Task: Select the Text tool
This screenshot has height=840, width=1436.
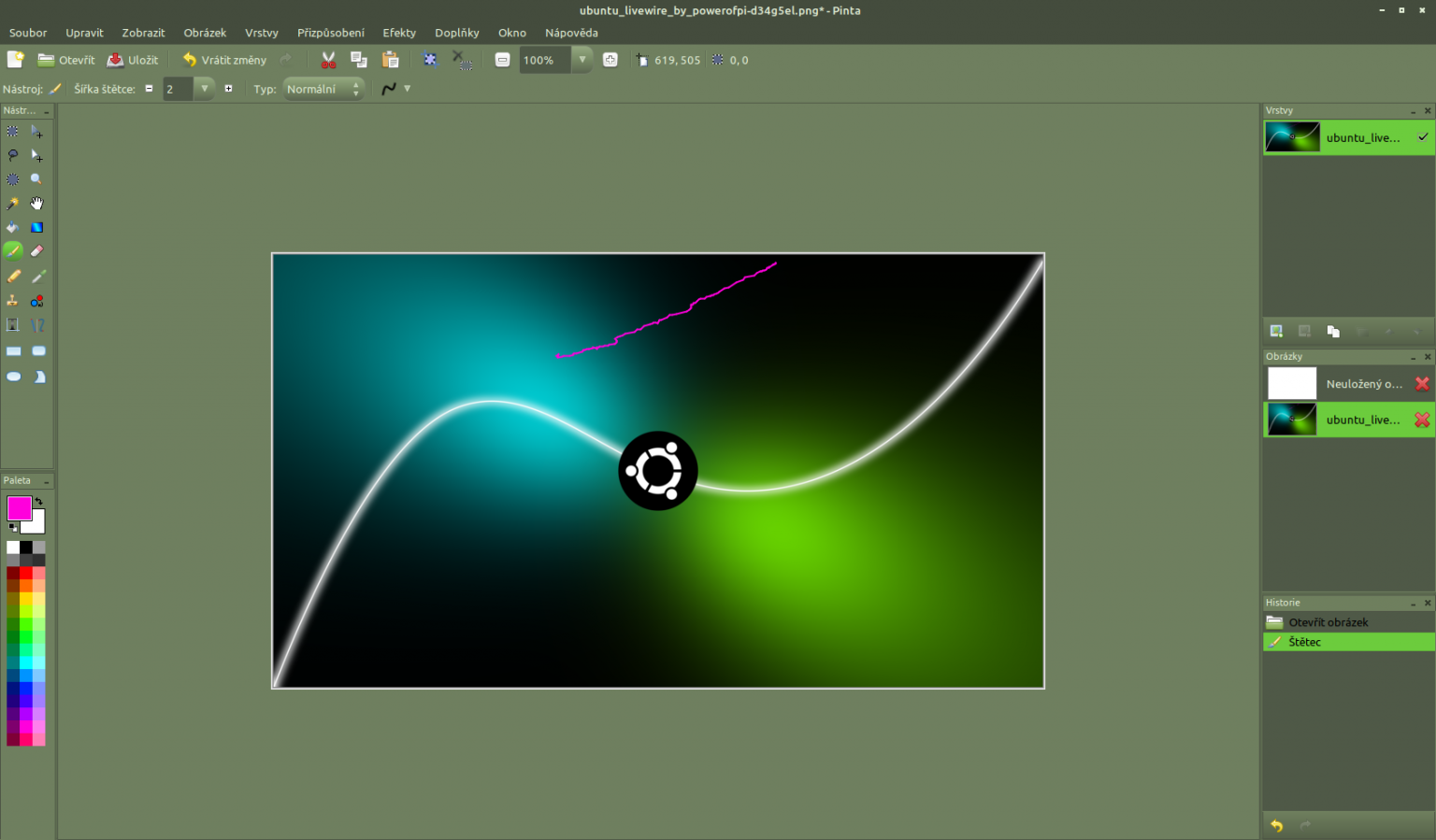Action: [x=13, y=324]
